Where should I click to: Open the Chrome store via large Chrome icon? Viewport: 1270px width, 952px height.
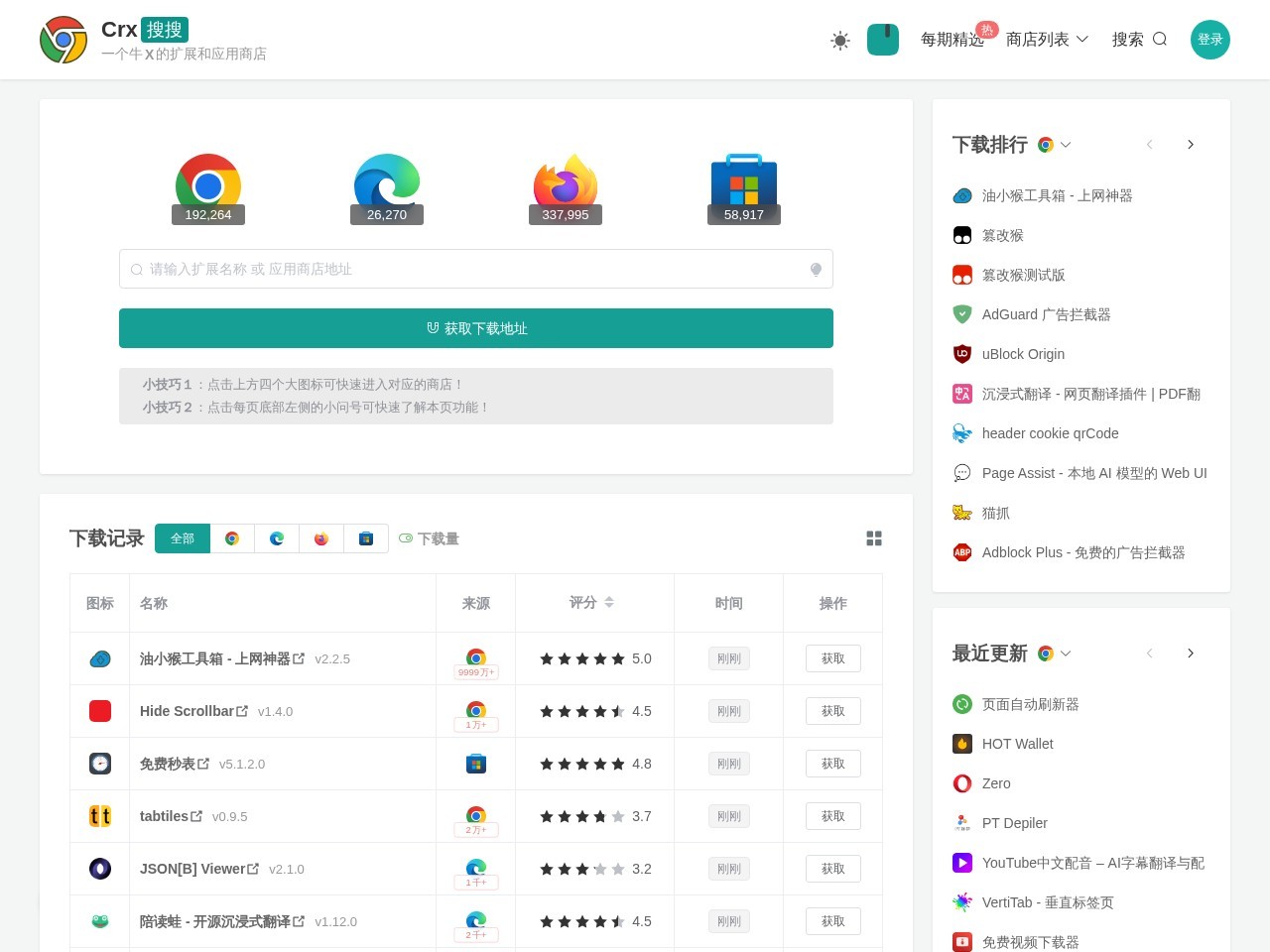pyautogui.click(x=208, y=184)
